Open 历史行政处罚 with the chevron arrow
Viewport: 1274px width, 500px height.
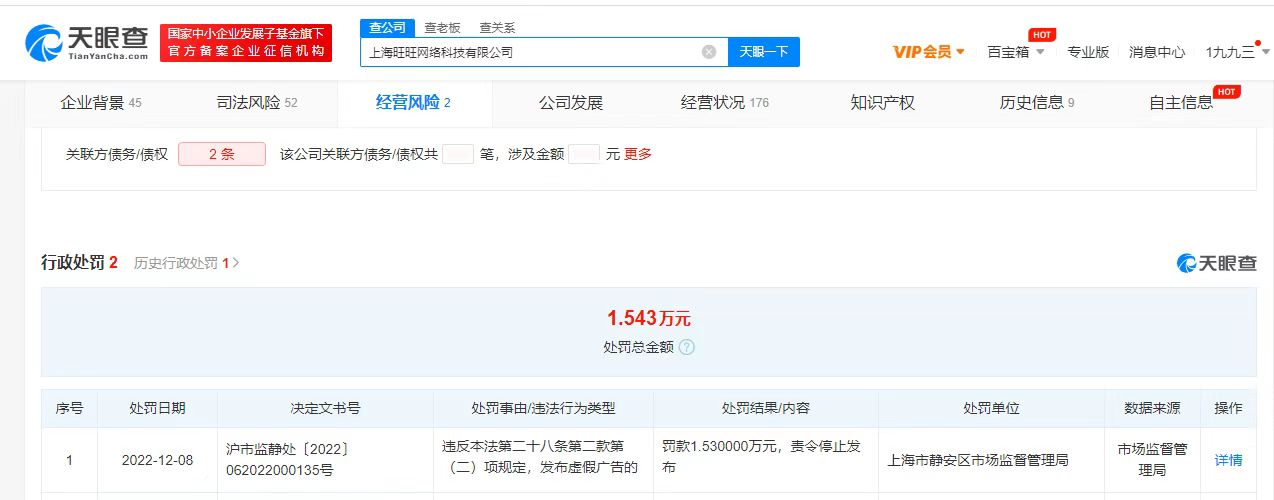(x=187, y=263)
